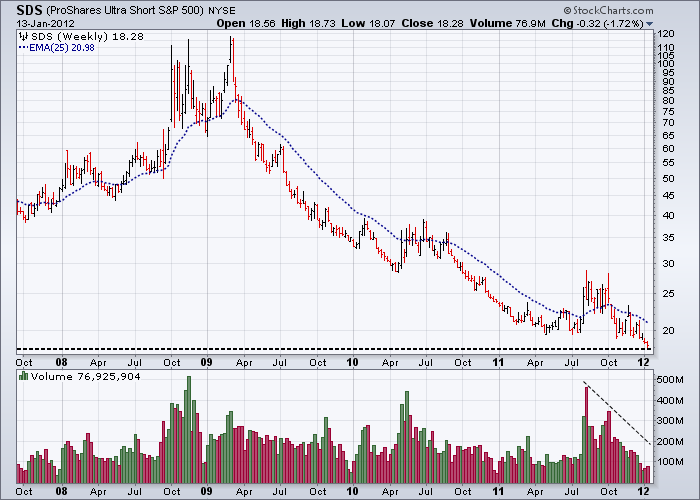This screenshot has height=500, width=700.
Task: Click the green volume bars icon
Action: click(x=23, y=376)
